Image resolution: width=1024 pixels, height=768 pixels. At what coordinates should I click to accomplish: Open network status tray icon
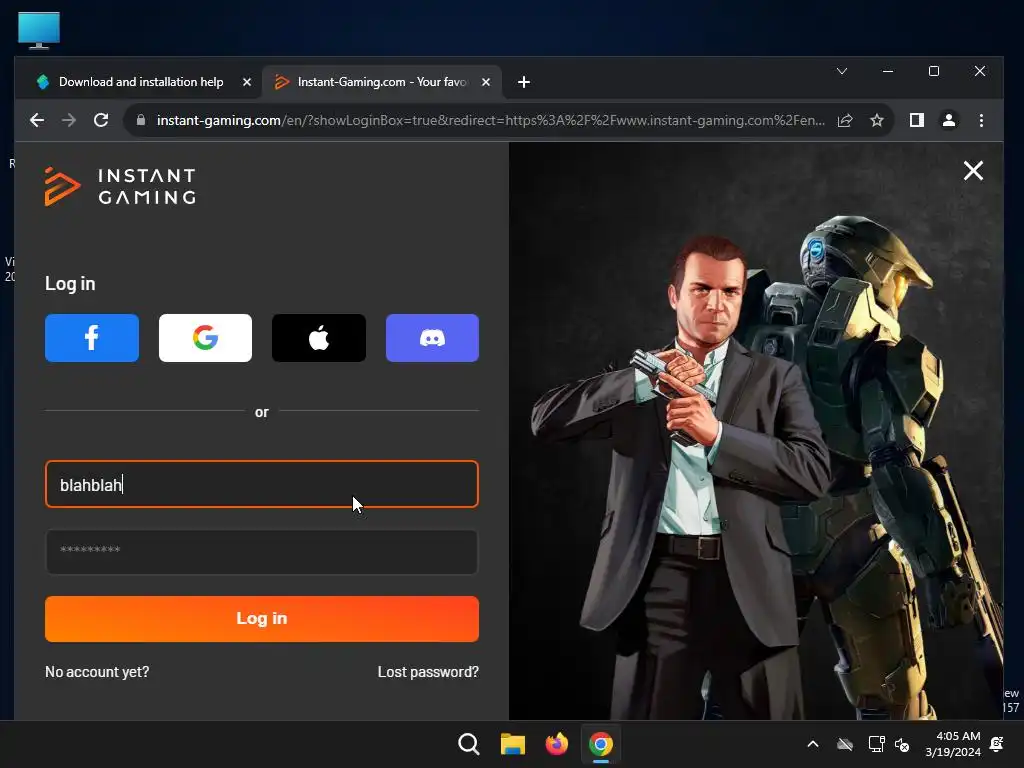pyautogui.click(x=876, y=744)
